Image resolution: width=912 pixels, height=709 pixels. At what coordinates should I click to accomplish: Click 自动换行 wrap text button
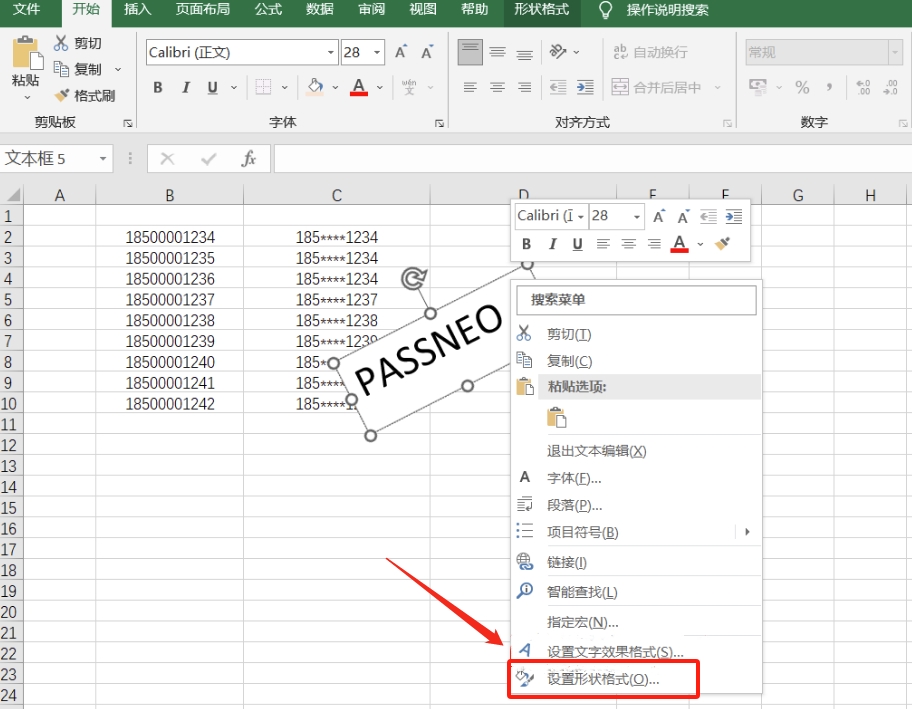coord(650,52)
